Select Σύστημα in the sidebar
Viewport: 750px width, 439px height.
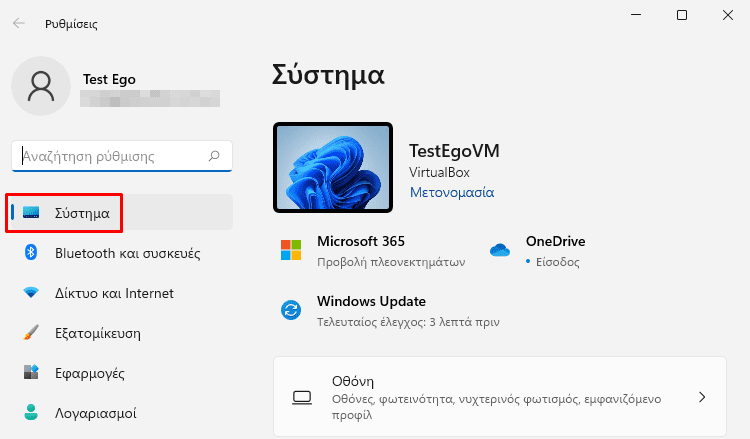(122, 212)
